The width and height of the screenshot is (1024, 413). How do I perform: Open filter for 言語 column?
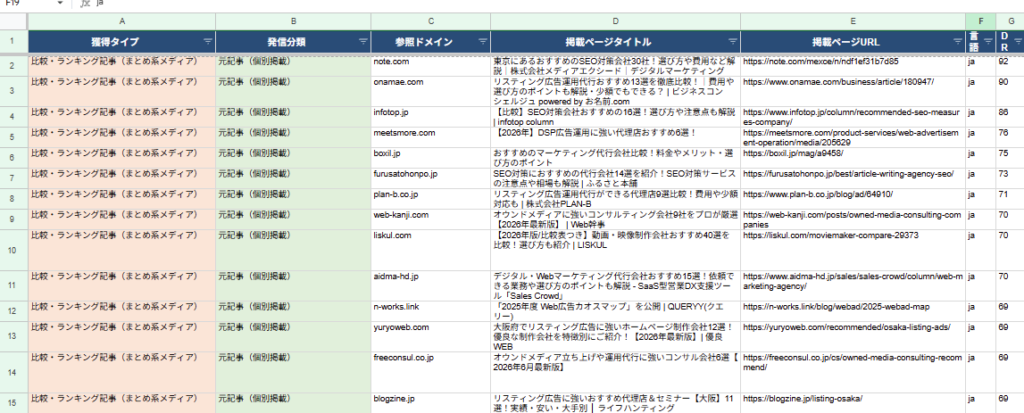pyautogui.click(x=989, y=42)
